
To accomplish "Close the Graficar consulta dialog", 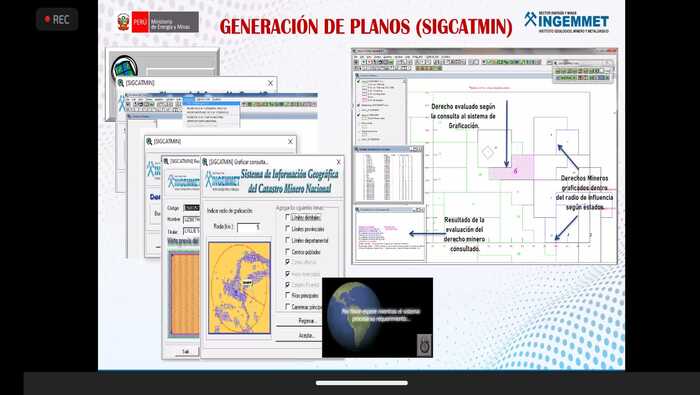I will 338,162.
